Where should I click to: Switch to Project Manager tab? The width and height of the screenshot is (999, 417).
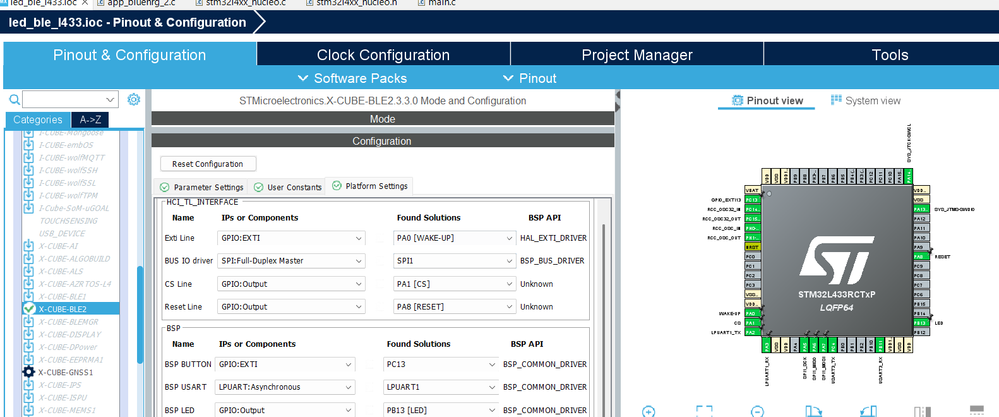pyautogui.click(x=636, y=55)
